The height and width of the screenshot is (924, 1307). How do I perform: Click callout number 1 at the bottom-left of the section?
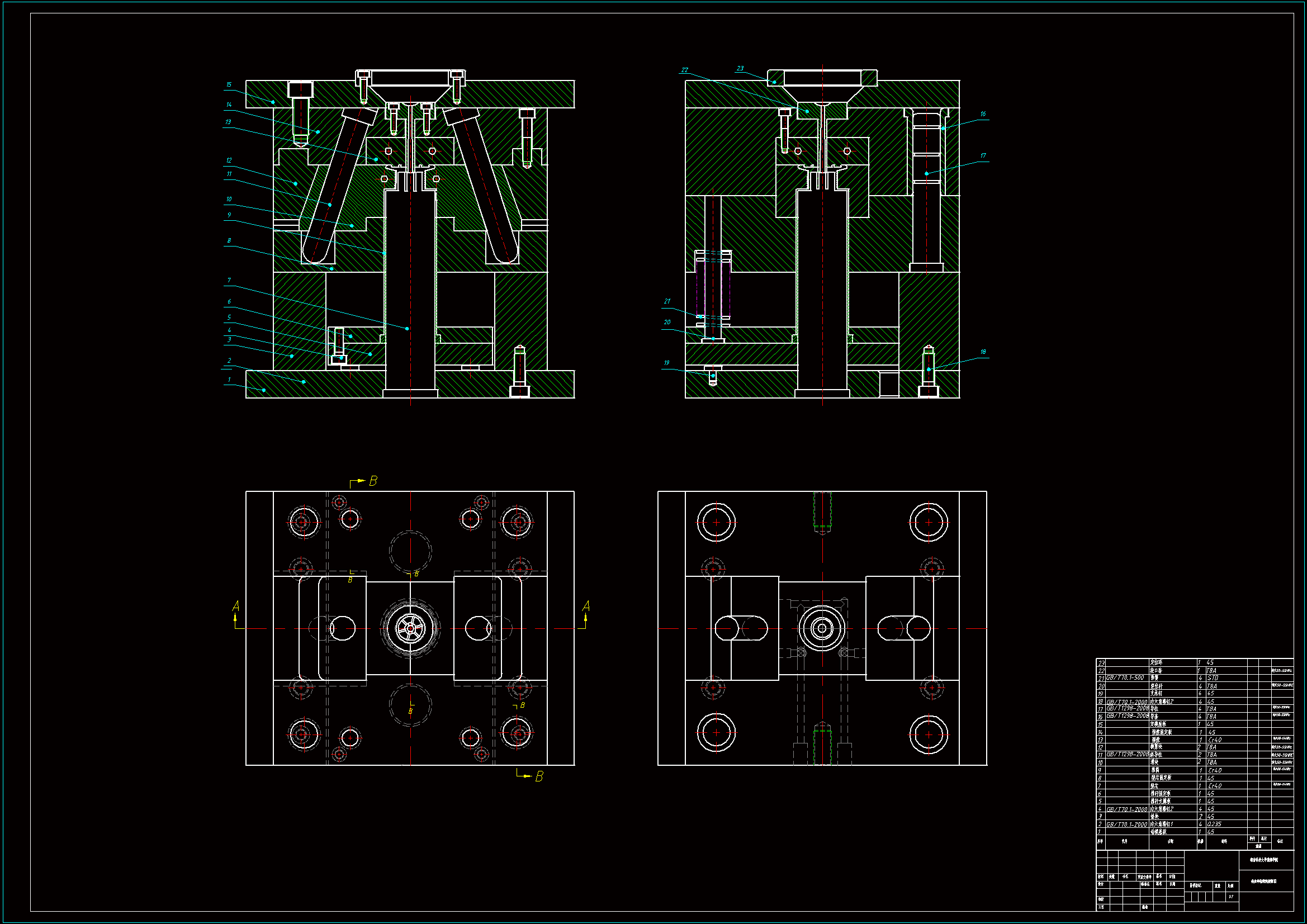click(x=229, y=380)
